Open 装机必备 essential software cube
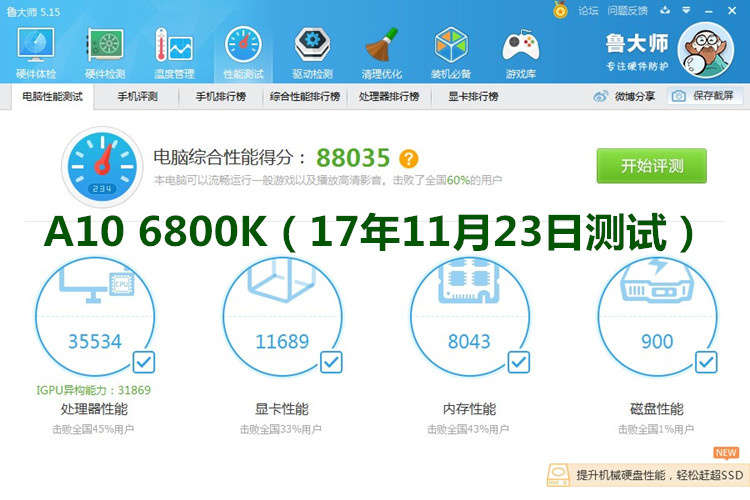 click(x=451, y=53)
